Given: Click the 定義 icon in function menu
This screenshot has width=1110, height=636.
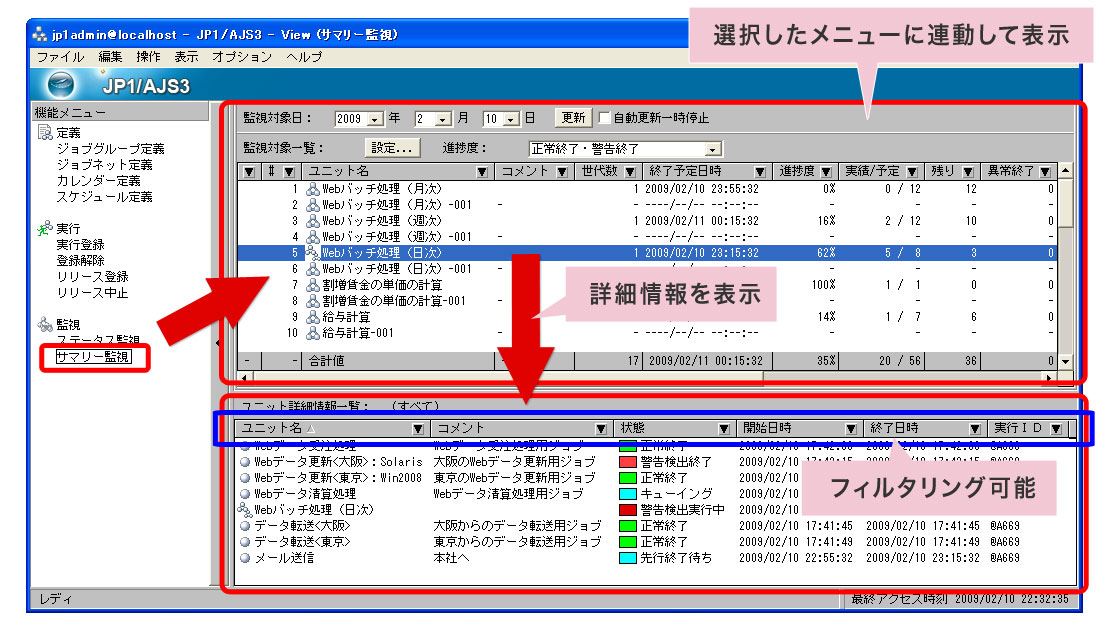Looking at the screenshot, I should pyautogui.click(x=45, y=133).
